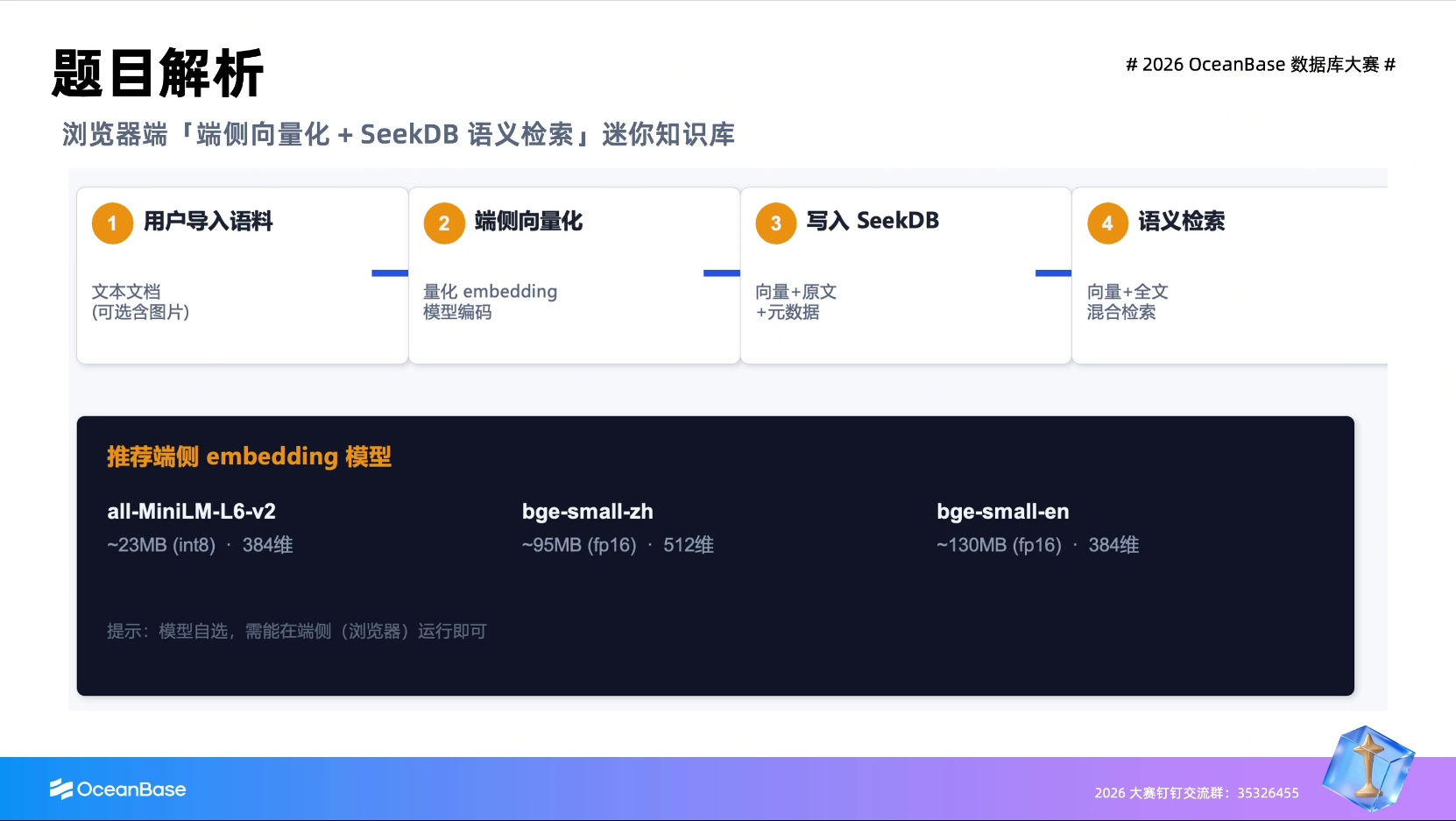Select the 用户导入语料 card heading
This screenshot has height=821, width=1456.
pyautogui.click(x=209, y=221)
